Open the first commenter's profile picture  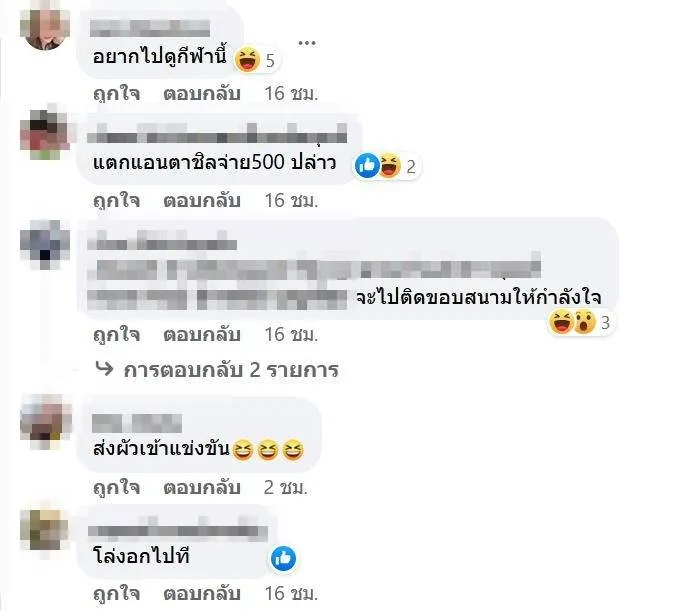(x=45, y=26)
